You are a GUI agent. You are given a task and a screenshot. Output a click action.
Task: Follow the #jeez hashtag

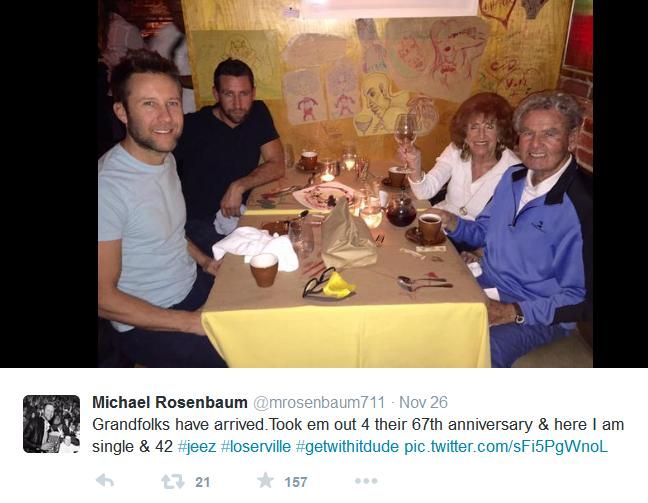click(x=197, y=447)
